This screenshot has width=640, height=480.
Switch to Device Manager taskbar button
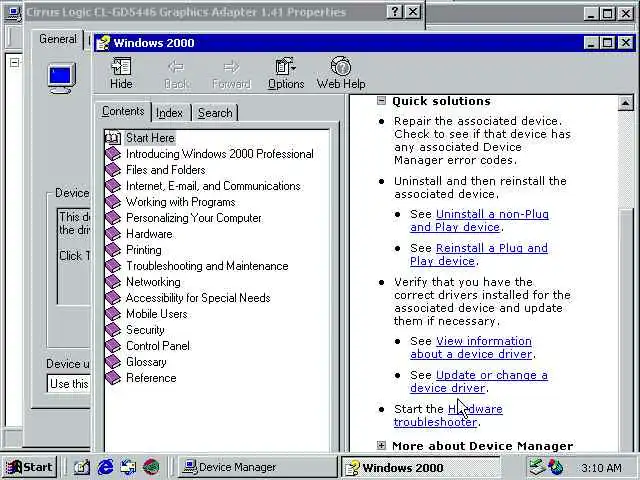coord(257,467)
